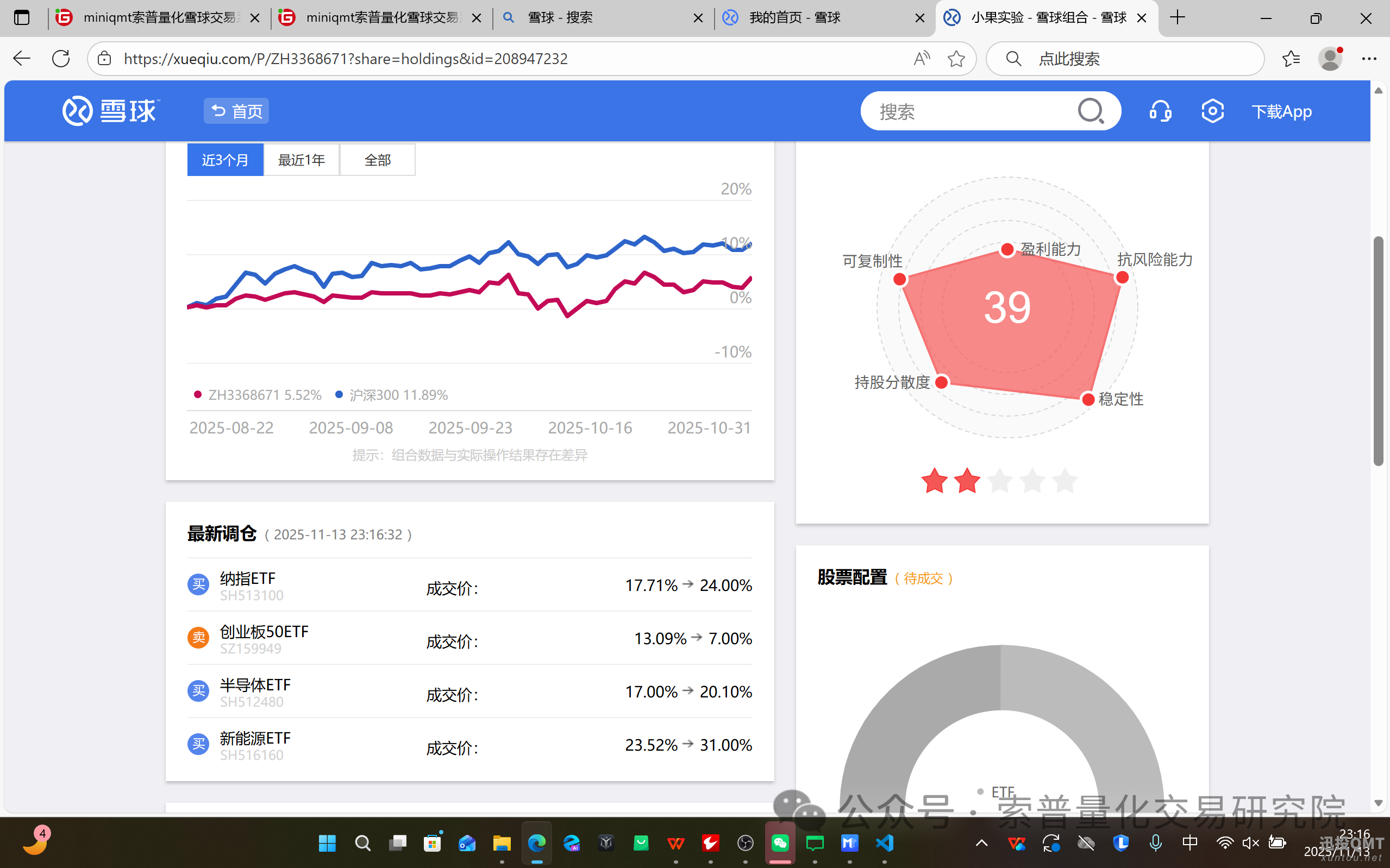Open browser settings and more menu
1390x868 pixels.
point(1369,59)
